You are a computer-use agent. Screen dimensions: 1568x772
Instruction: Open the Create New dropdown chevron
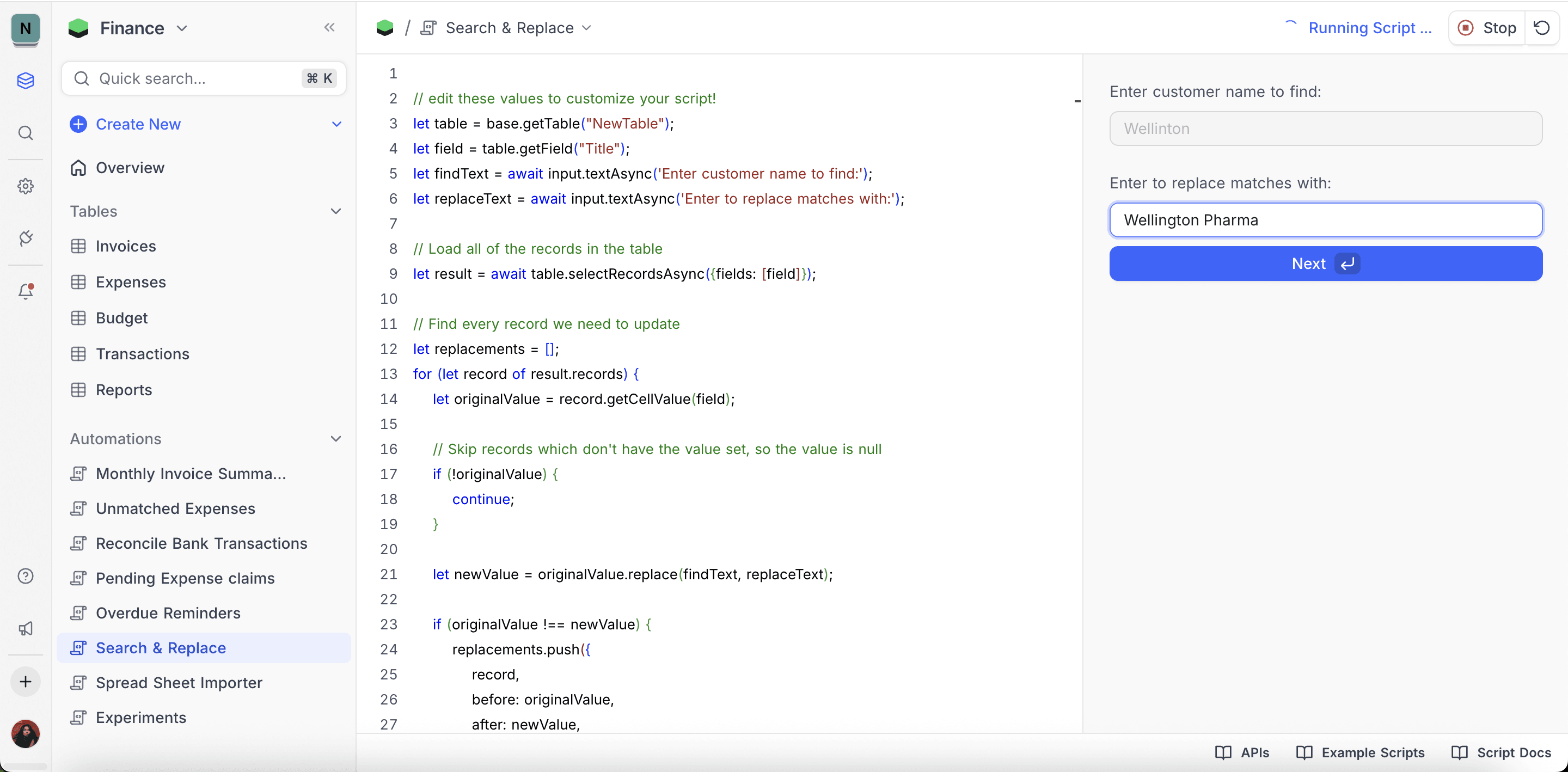click(x=336, y=124)
